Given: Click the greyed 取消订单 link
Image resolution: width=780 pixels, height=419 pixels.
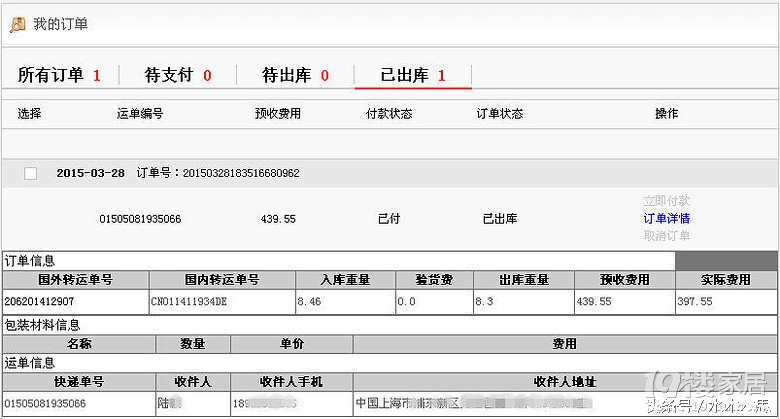Looking at the screenshot, I should point(667,235).
